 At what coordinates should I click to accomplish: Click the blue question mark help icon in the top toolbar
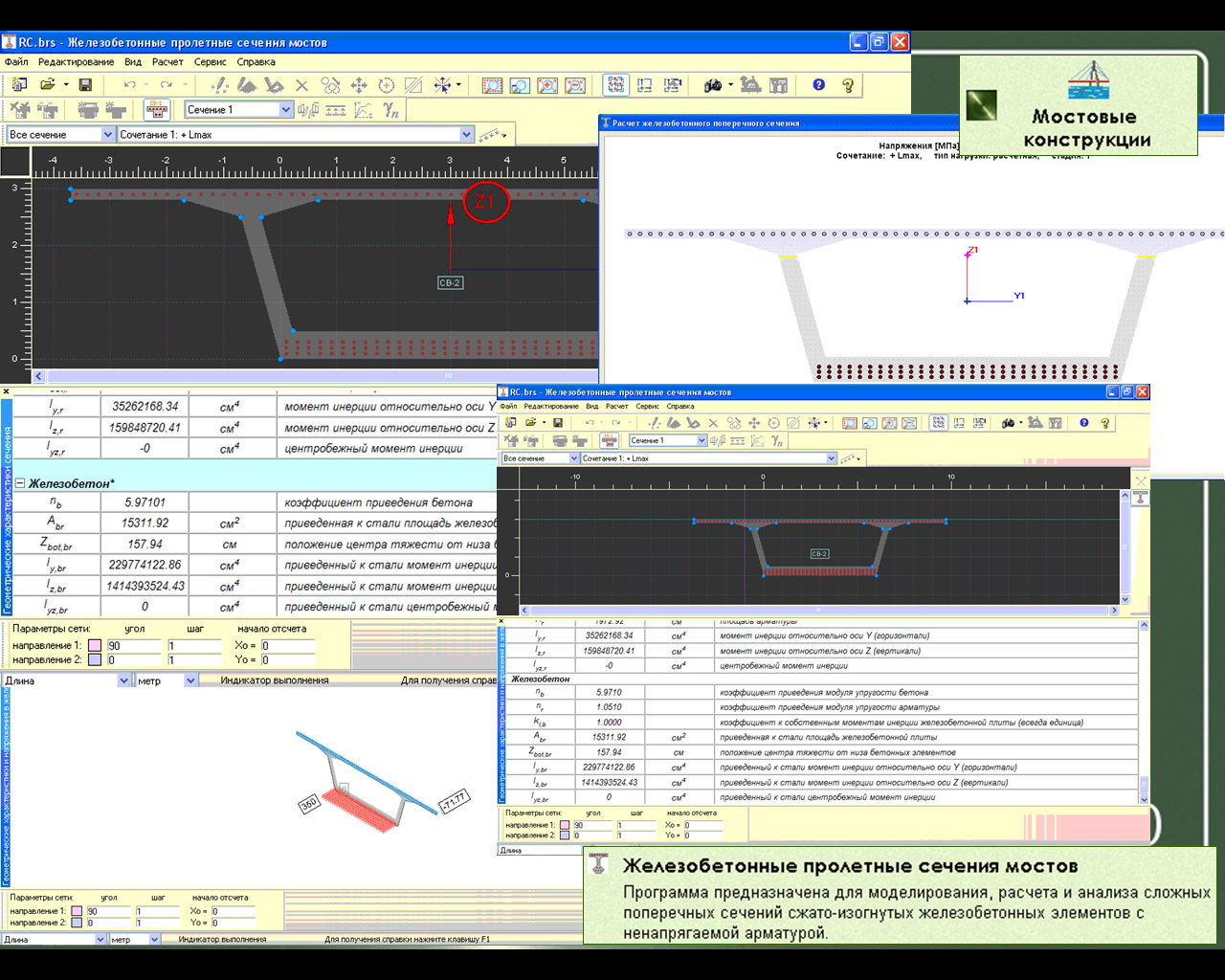(819, 85)
